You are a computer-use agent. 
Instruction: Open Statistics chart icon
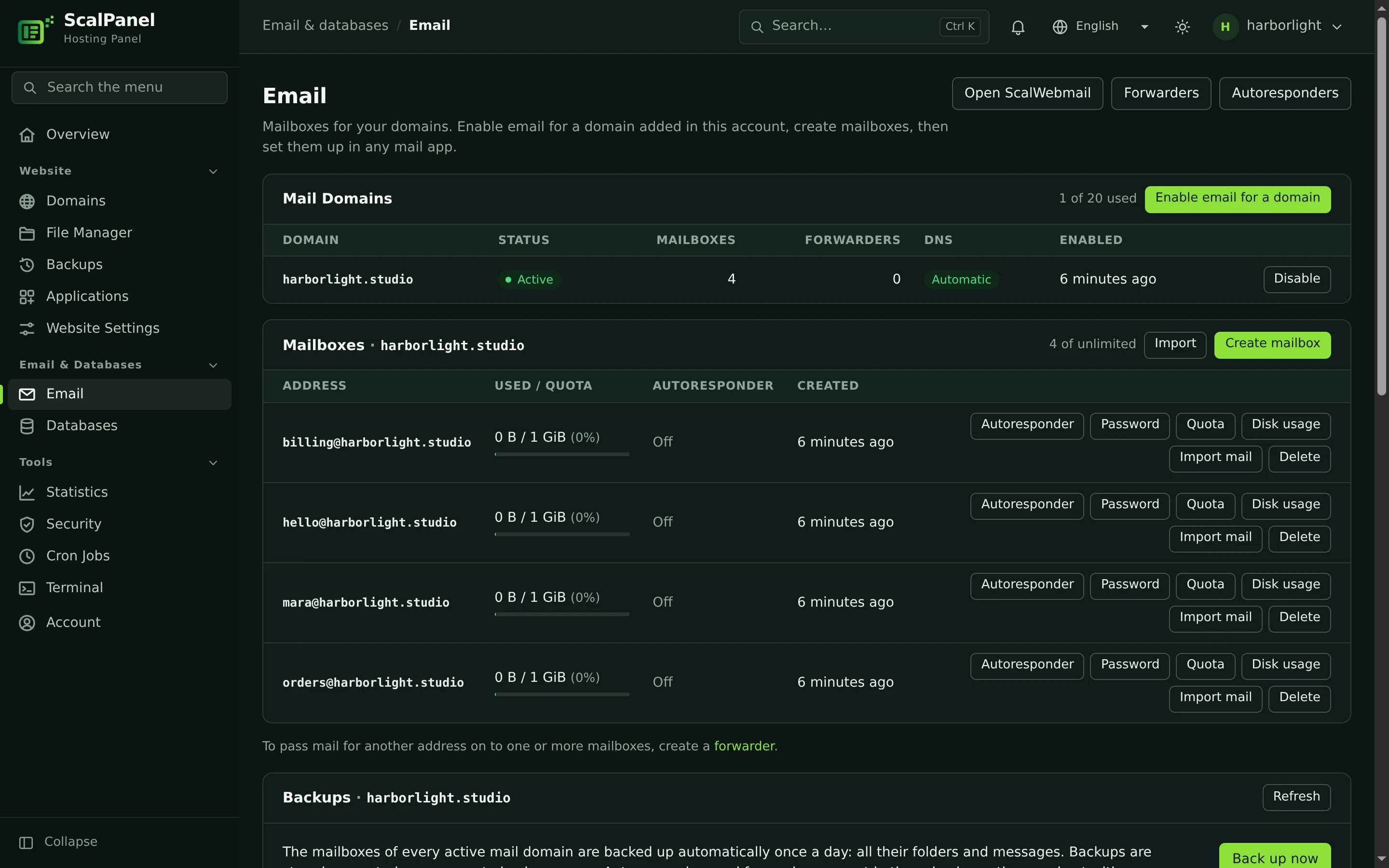click(27, 492)
